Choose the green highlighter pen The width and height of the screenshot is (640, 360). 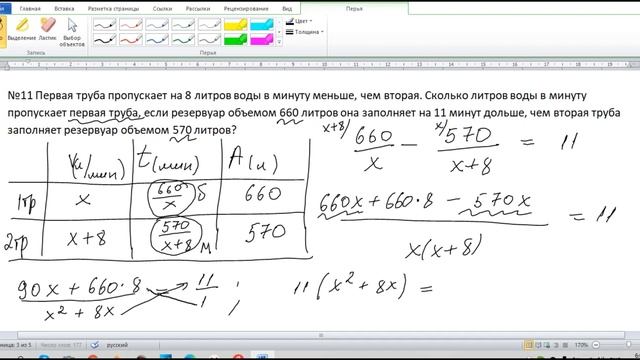tap(236, 40)
